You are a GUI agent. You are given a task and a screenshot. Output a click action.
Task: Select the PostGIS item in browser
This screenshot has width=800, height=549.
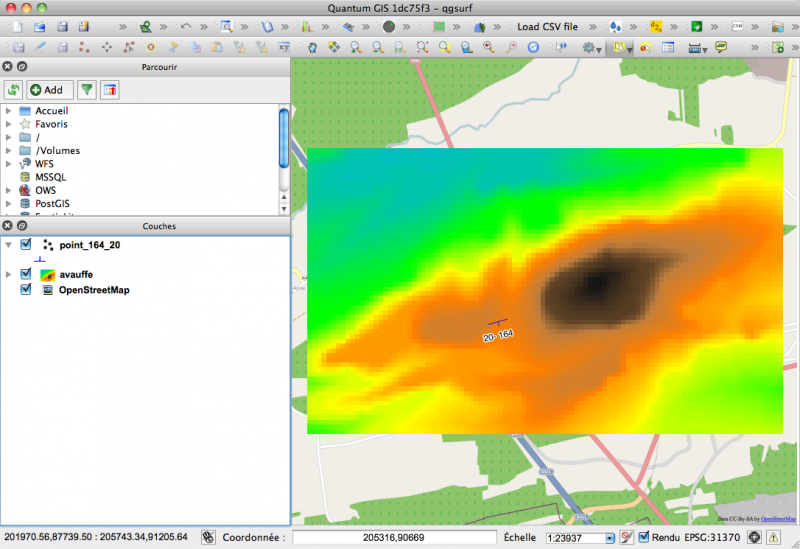(x=52, y=203)
